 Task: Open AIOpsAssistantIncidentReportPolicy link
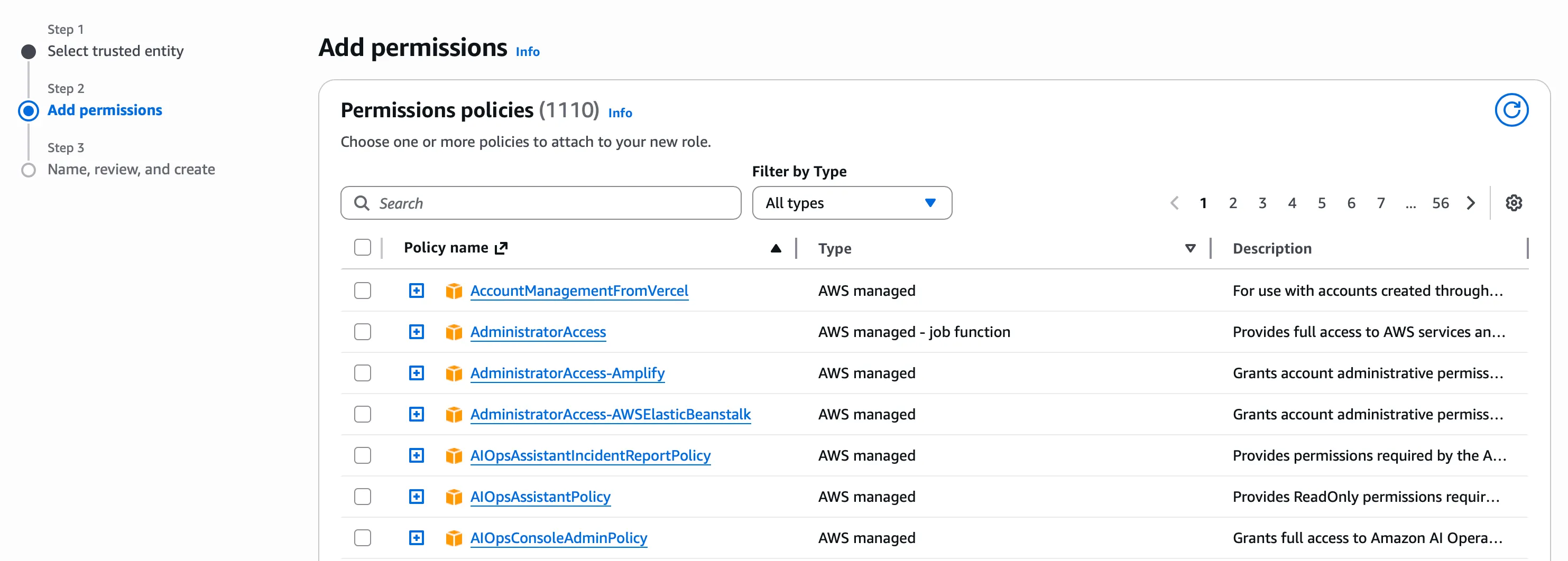[x=590, y=456]
